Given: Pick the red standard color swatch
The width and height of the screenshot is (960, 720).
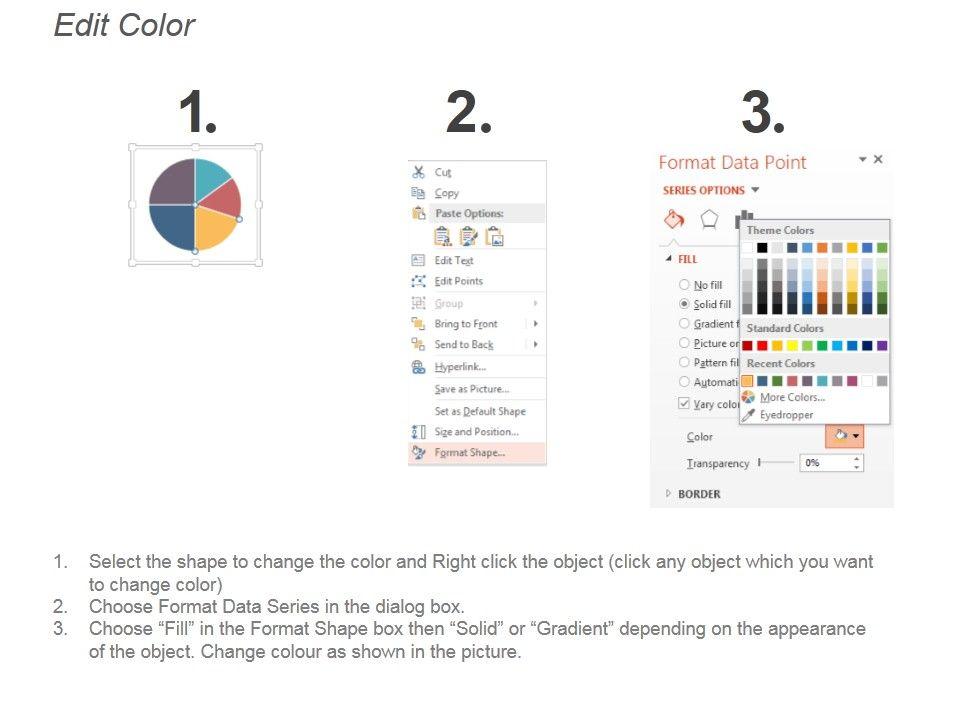Looking at the screenshot, I should coord(762,346).
